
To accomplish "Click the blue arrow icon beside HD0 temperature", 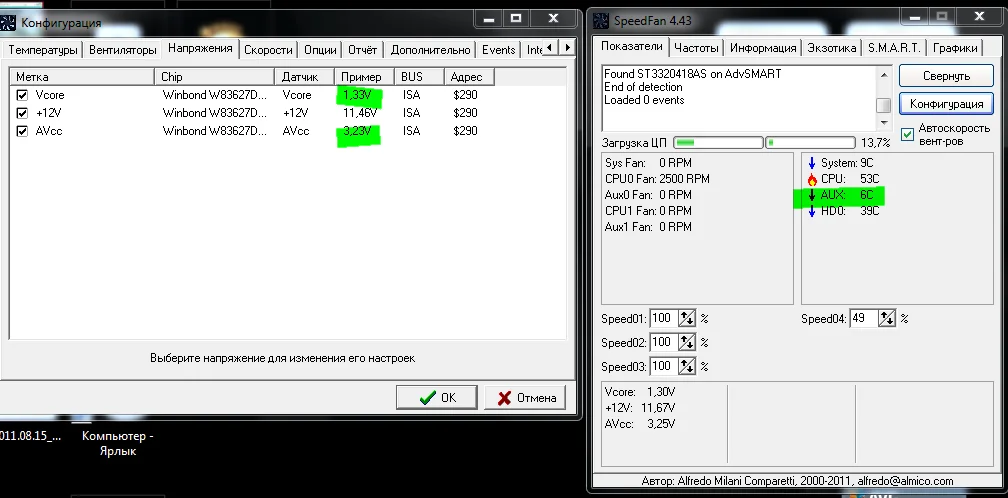I will coord(811,211).
